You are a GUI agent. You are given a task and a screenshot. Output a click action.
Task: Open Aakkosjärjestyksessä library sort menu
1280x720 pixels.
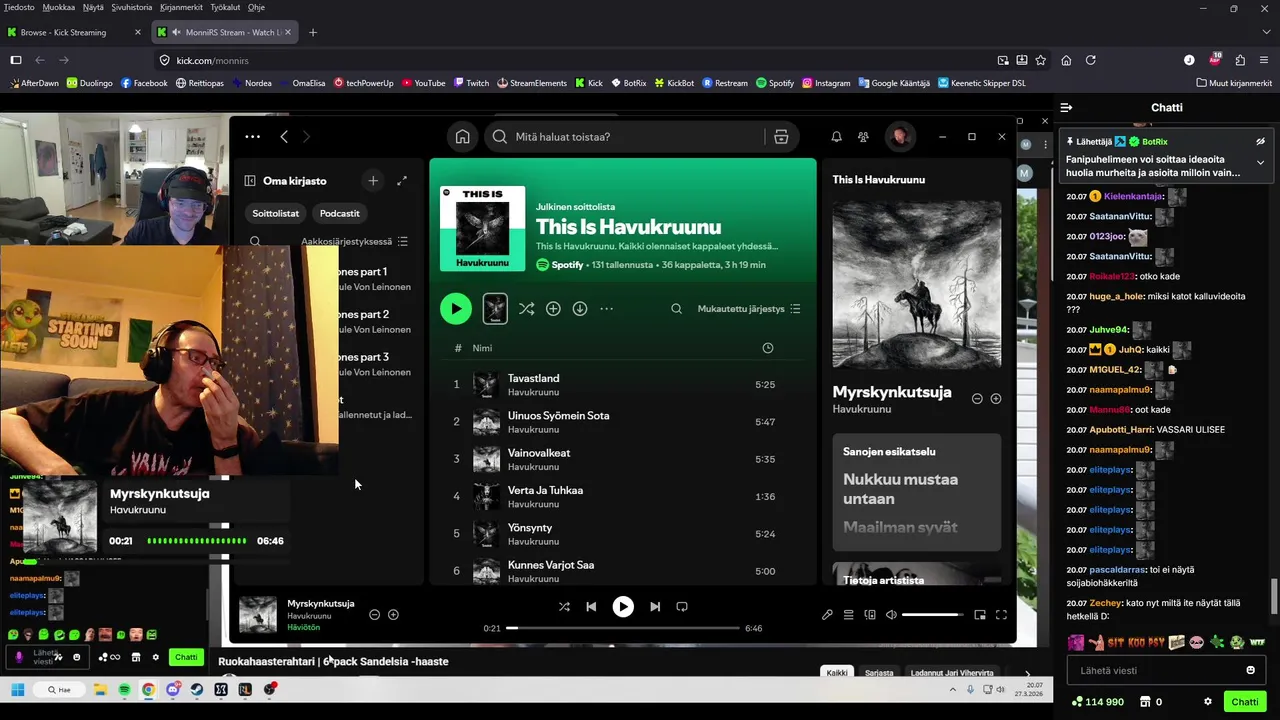(354, 241)
